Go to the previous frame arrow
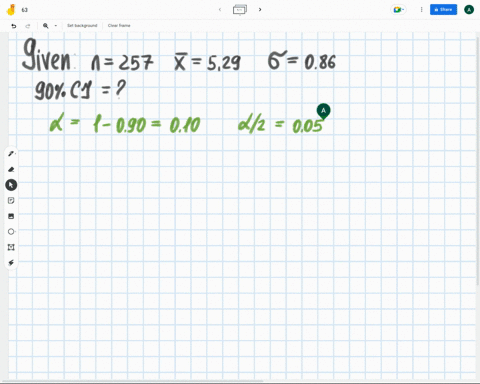The height and width of the screenshot is (384, 480). (220, 9)
